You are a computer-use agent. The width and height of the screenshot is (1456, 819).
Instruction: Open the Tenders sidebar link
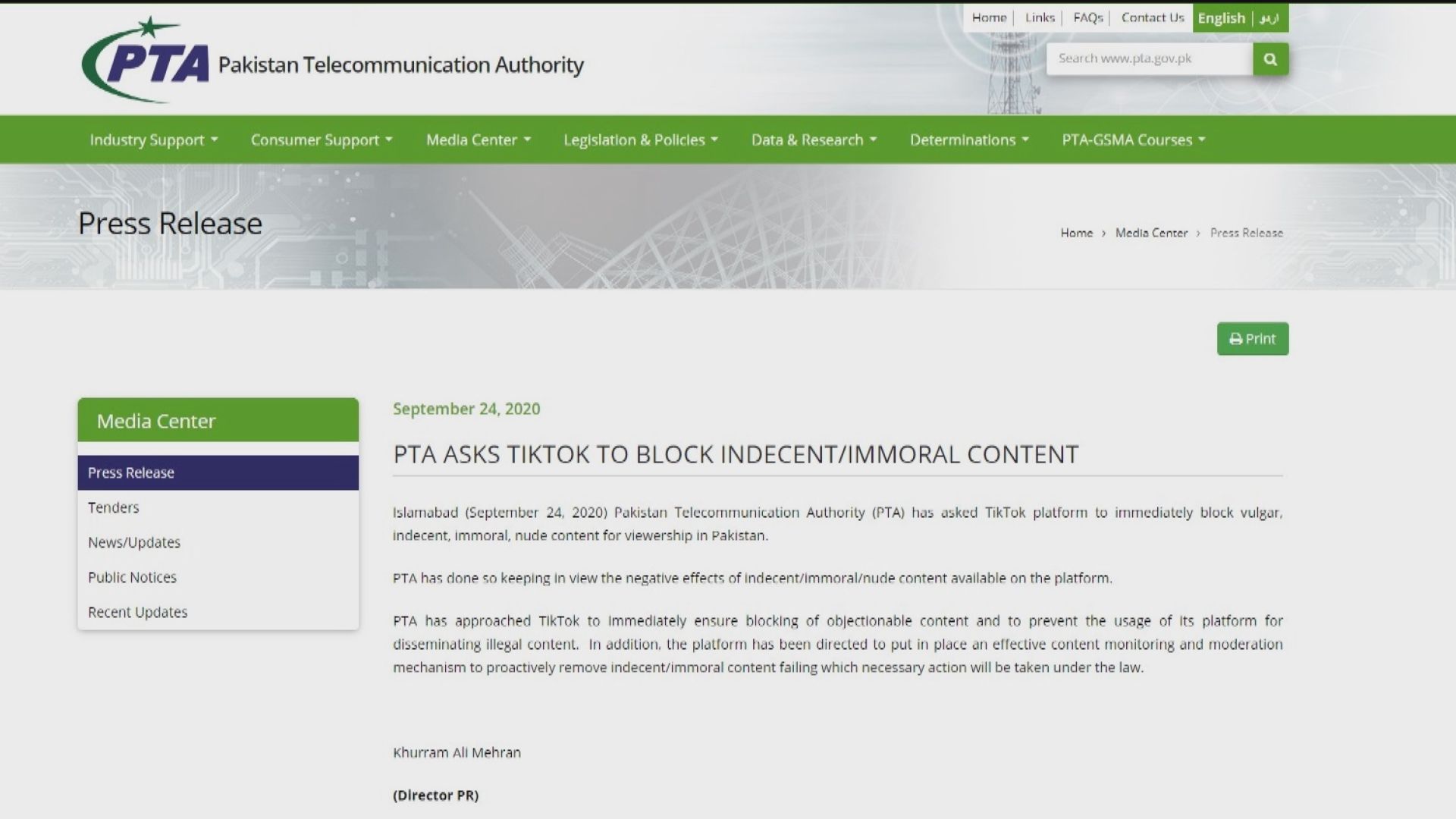click(114, 507)
